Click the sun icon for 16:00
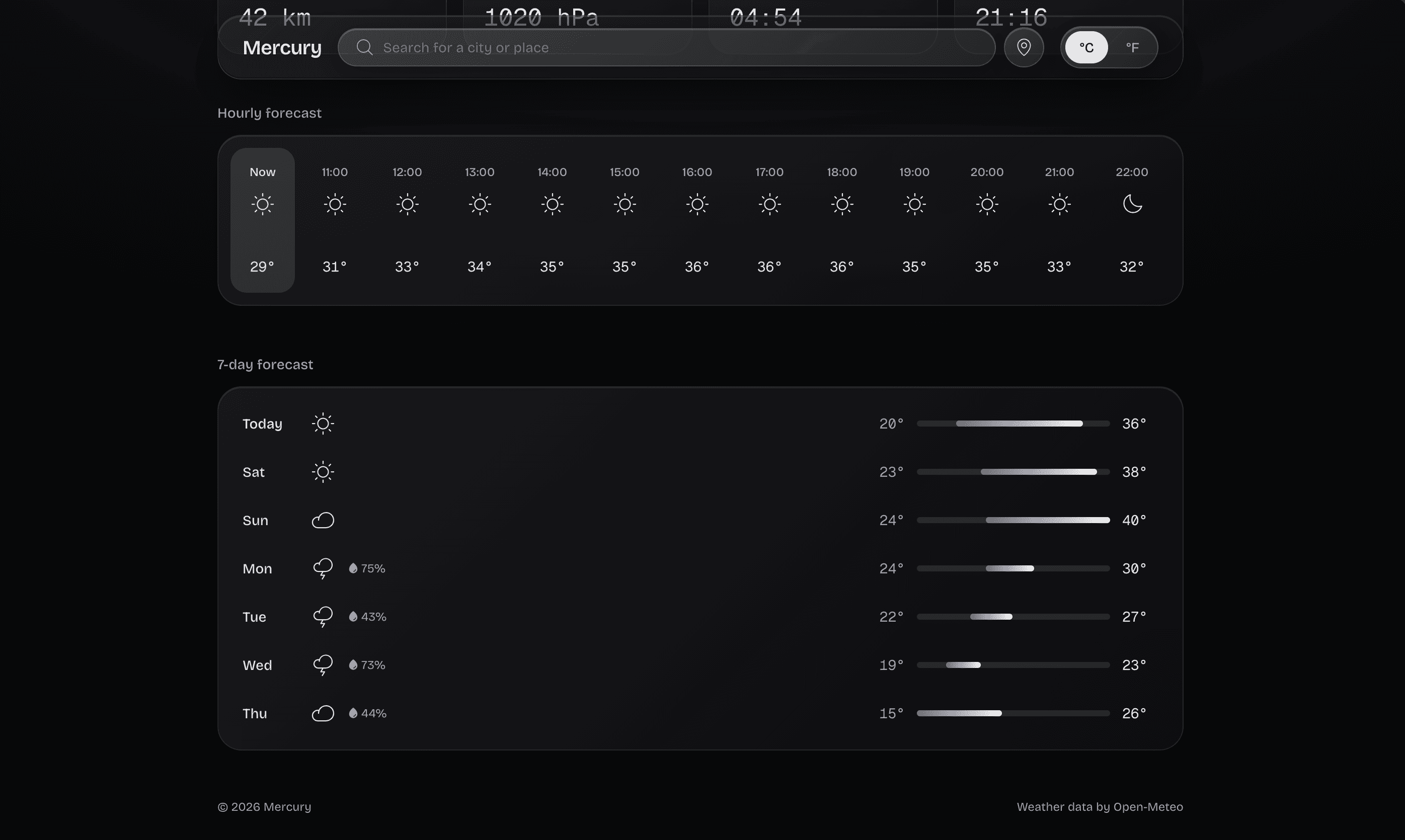 pos(697,204)
